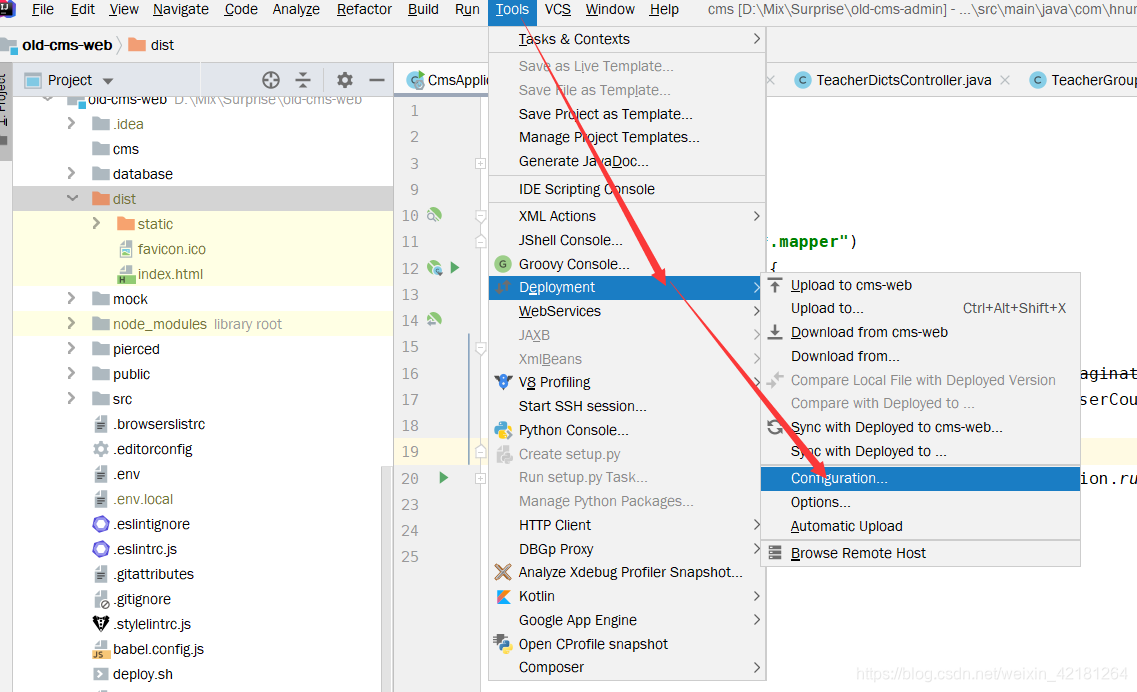Select Open CProfile snapshot
Screen dimensions: 1137x692
[627, 644]
